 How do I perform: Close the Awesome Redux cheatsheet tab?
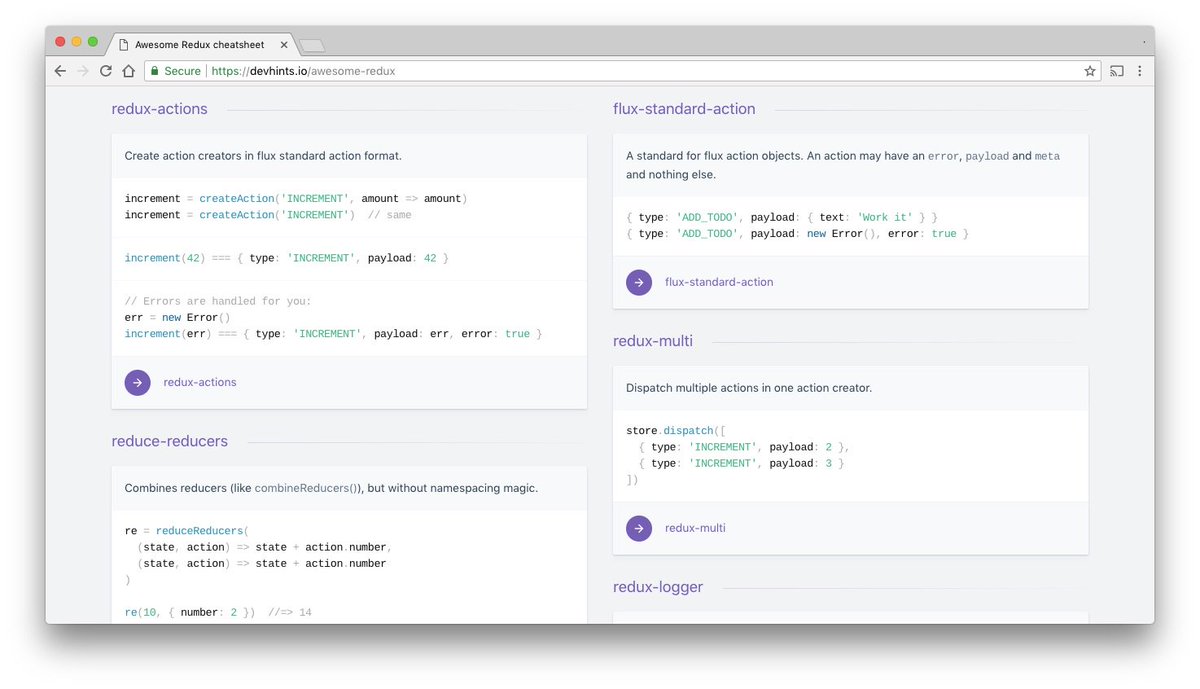pos(284,45)
